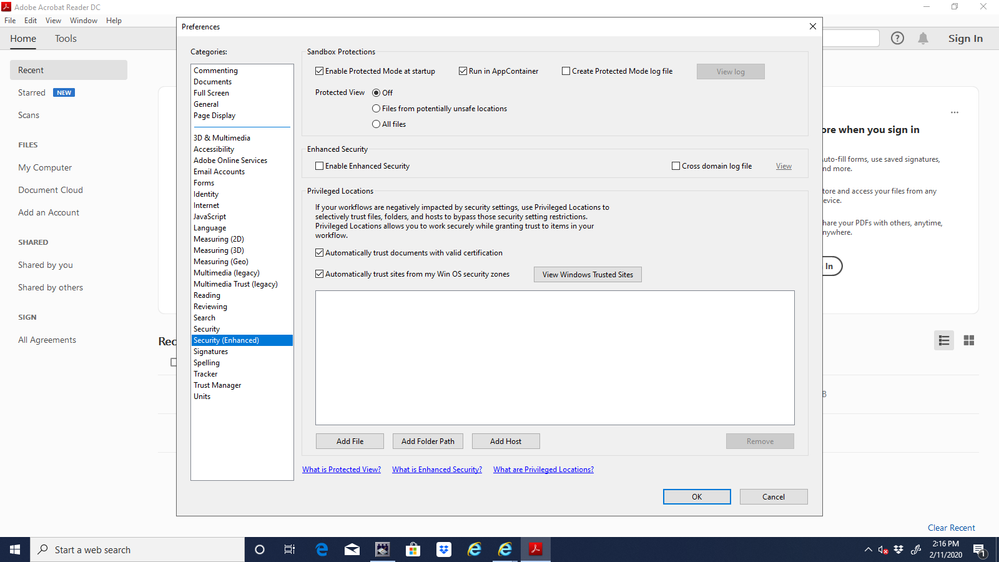Viewport: 999px width, 562px height.
Task: Open the File menu
Action: click(x=10, y=20)
